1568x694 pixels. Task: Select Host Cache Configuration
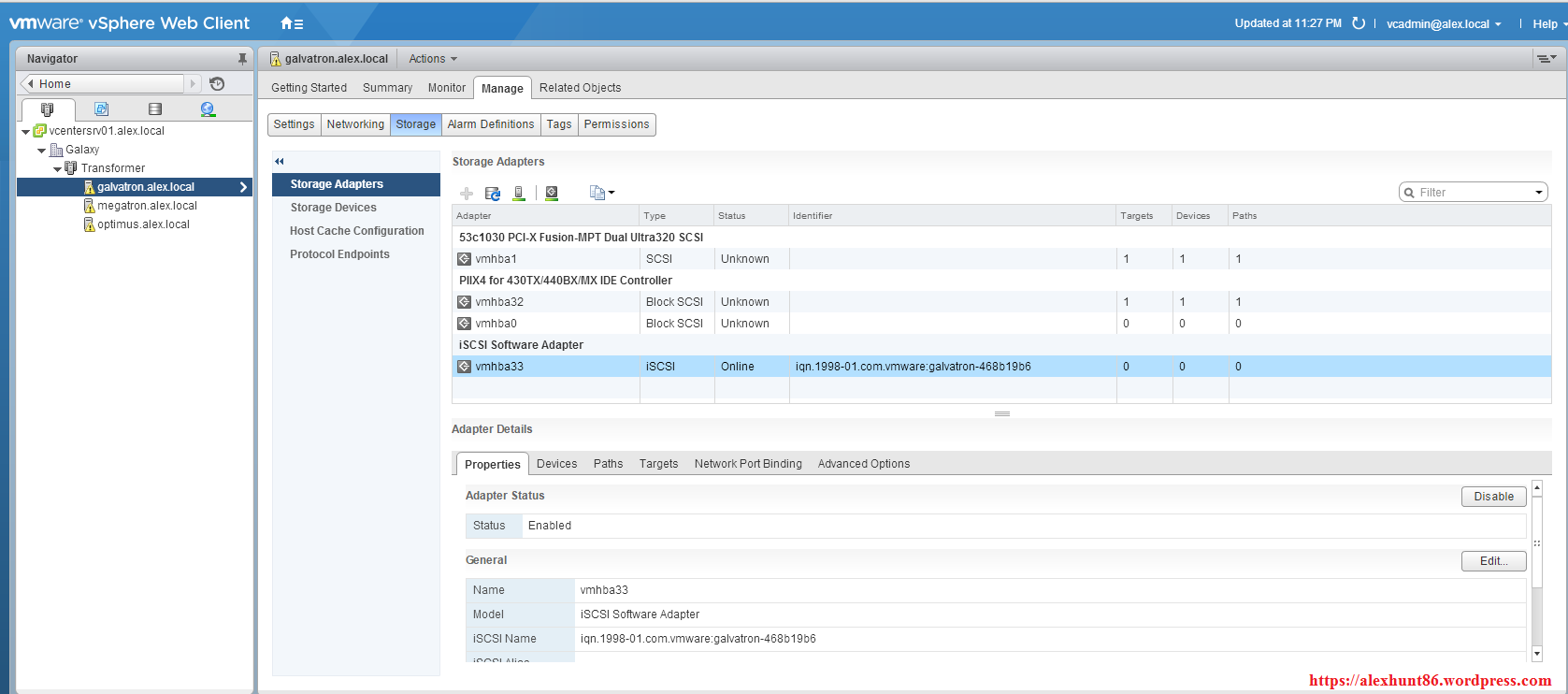pyautogui.click(x=356, y=231)
